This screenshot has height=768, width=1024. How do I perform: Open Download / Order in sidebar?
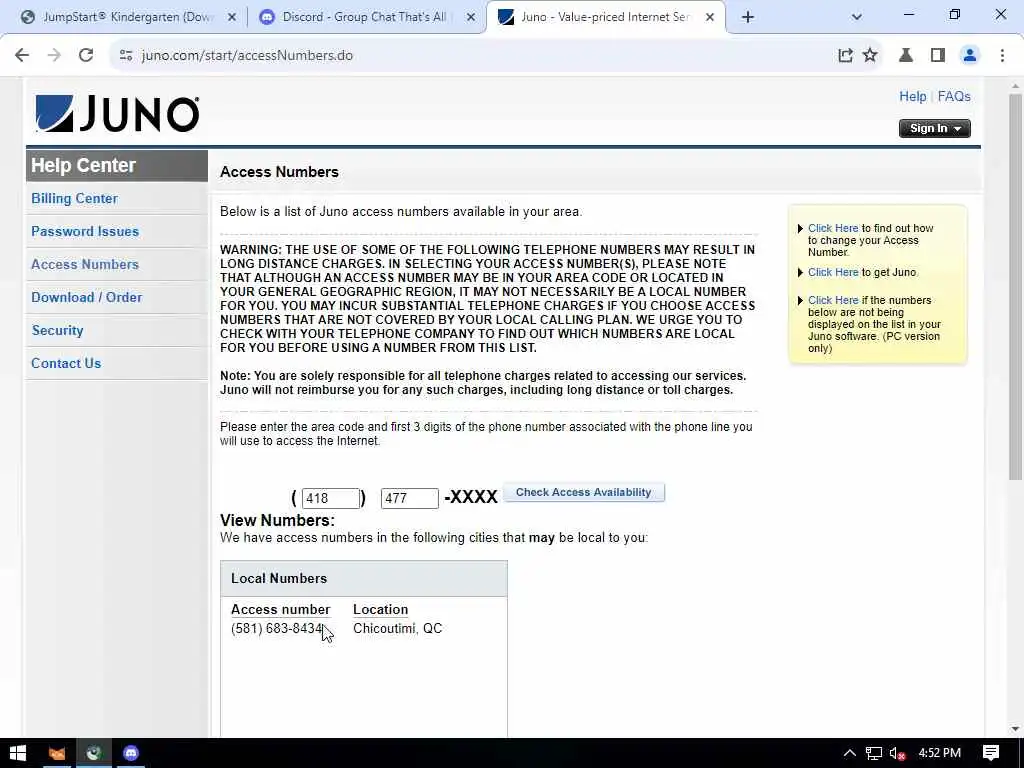86,297
